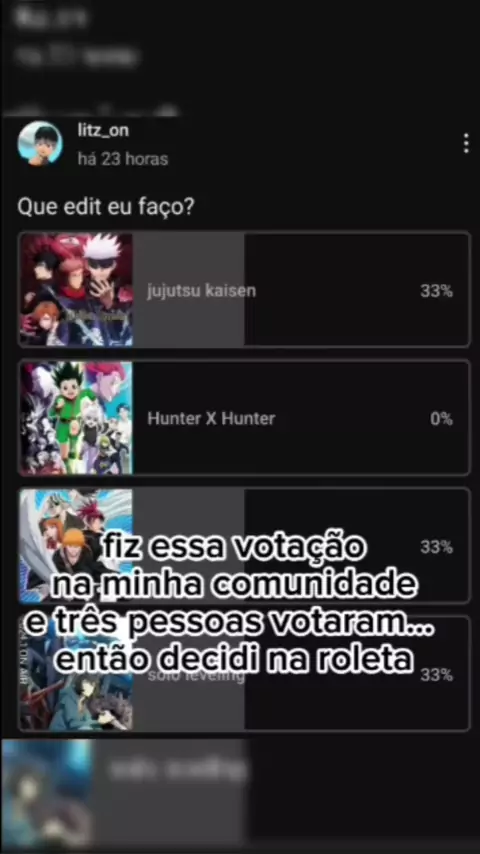Tap the litz_on profile avatar

pyautogui.click(x=40, y=143)
